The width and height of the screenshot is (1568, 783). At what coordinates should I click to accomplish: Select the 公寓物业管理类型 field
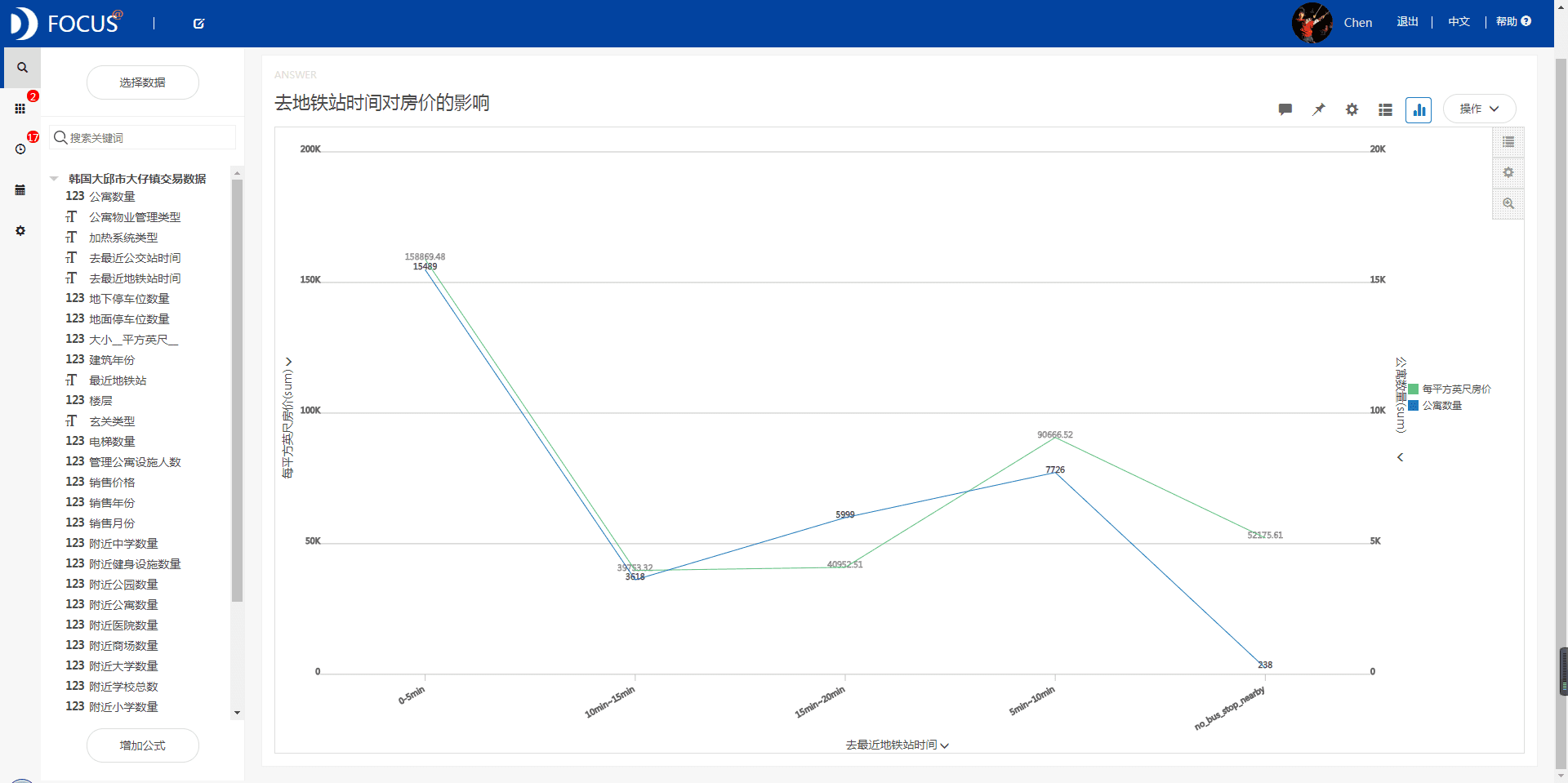[x=135, y=217]
